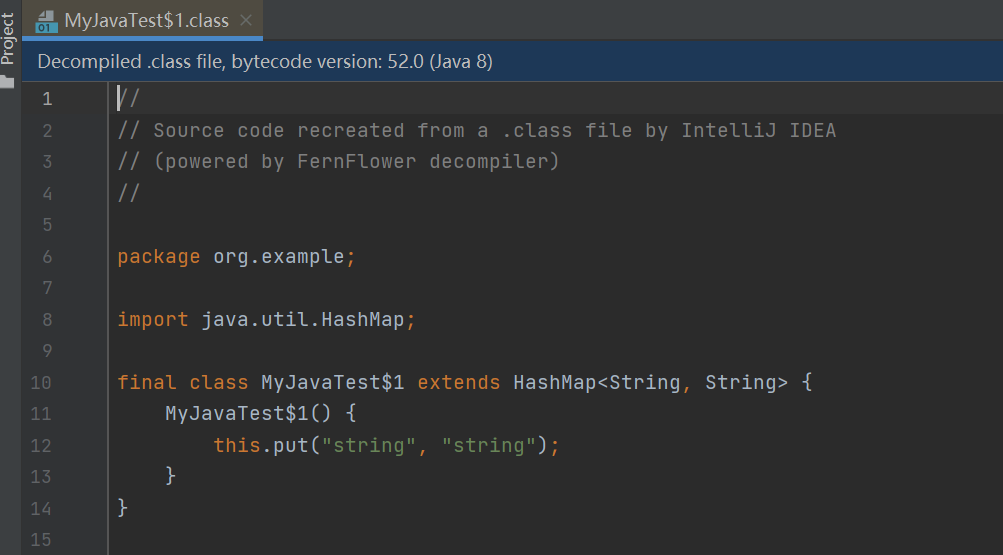
Task: Click the folder icon below the Project label
Action: (x=7, y=81)
